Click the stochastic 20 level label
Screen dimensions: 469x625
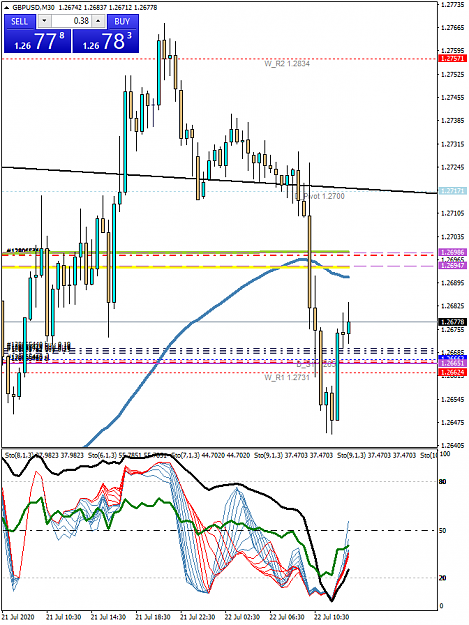pos(443,578)
